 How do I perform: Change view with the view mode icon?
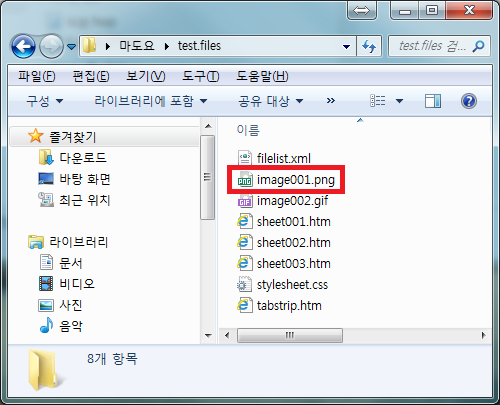coord(378,101)
